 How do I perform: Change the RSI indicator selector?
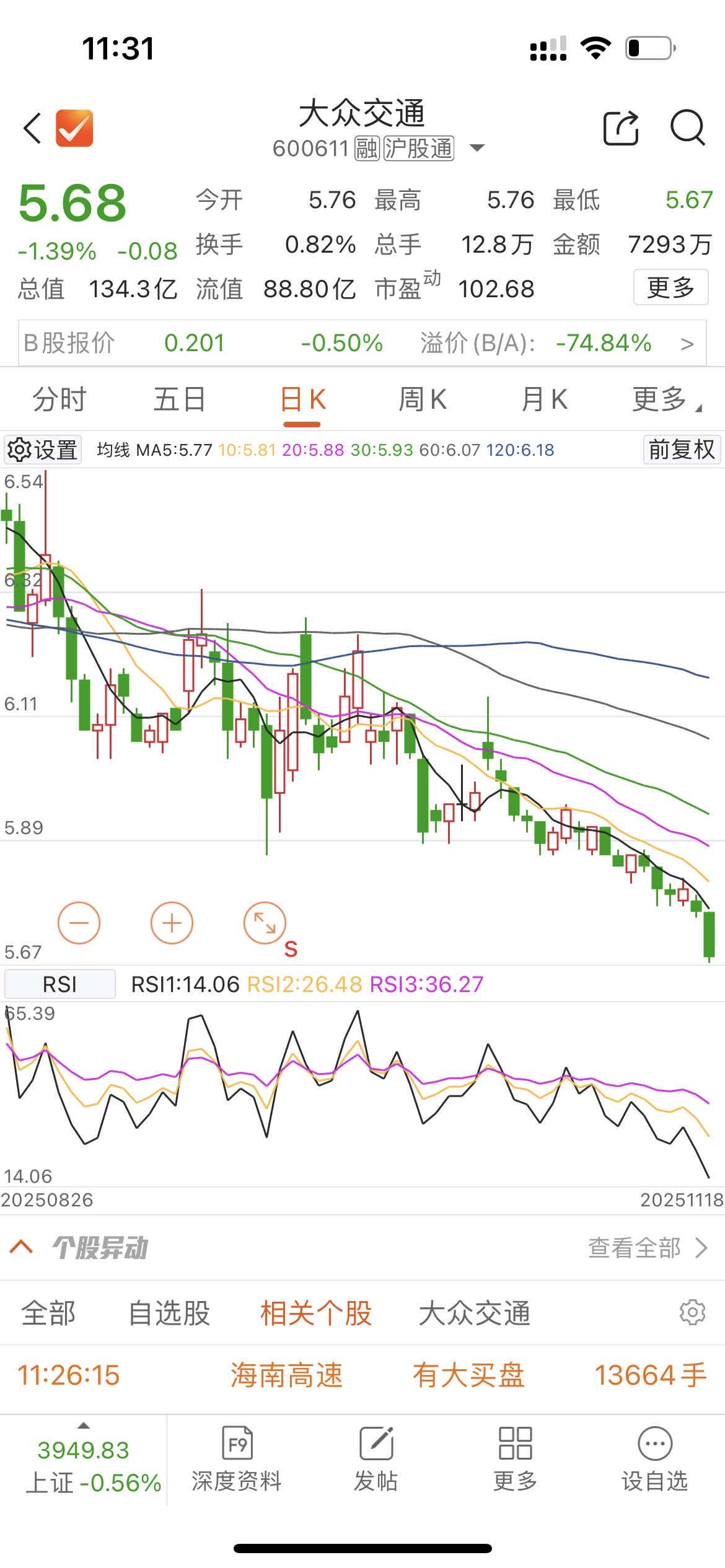pyautogui.click(x=59, y=984)
